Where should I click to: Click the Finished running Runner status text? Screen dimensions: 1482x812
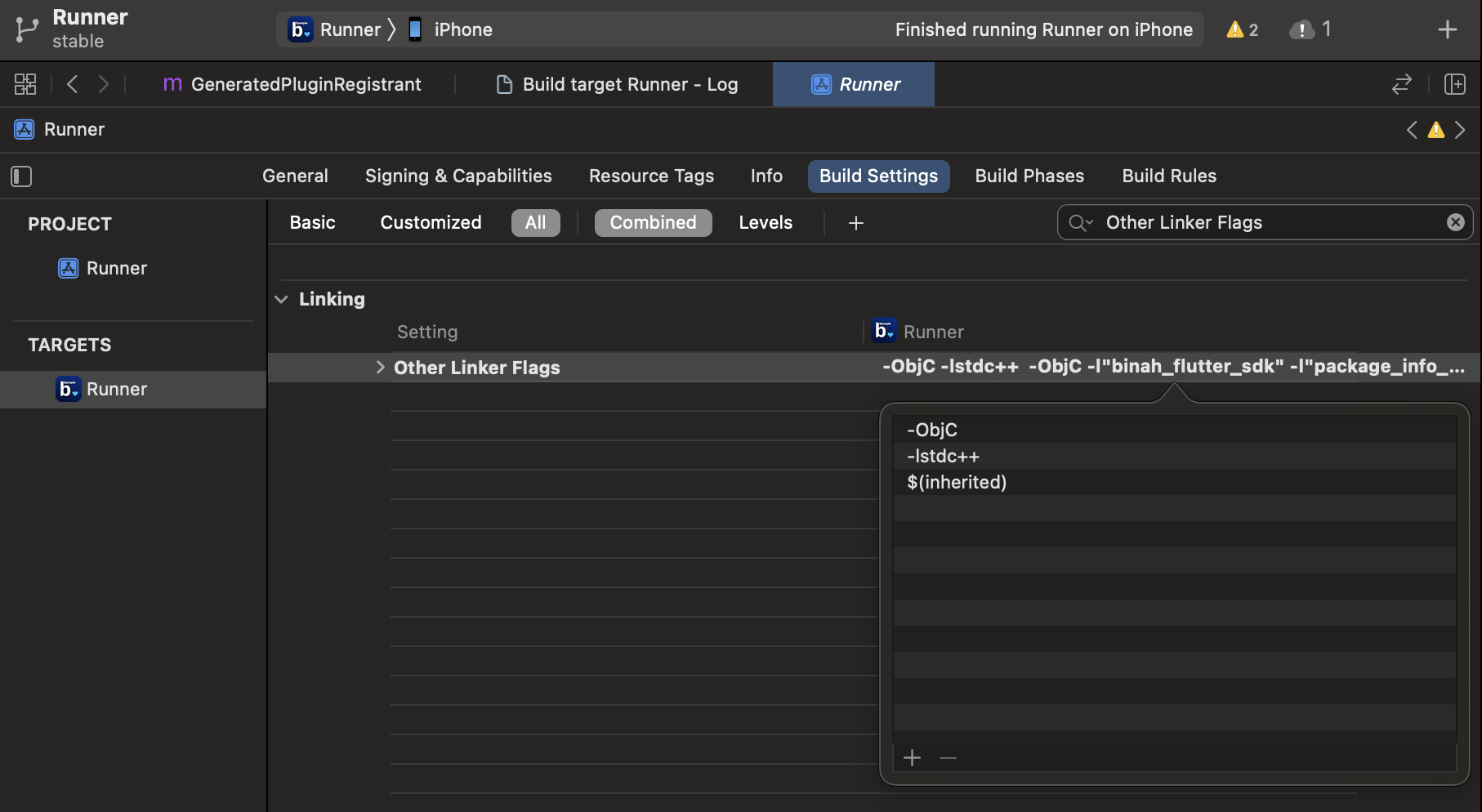[1043, 29]
